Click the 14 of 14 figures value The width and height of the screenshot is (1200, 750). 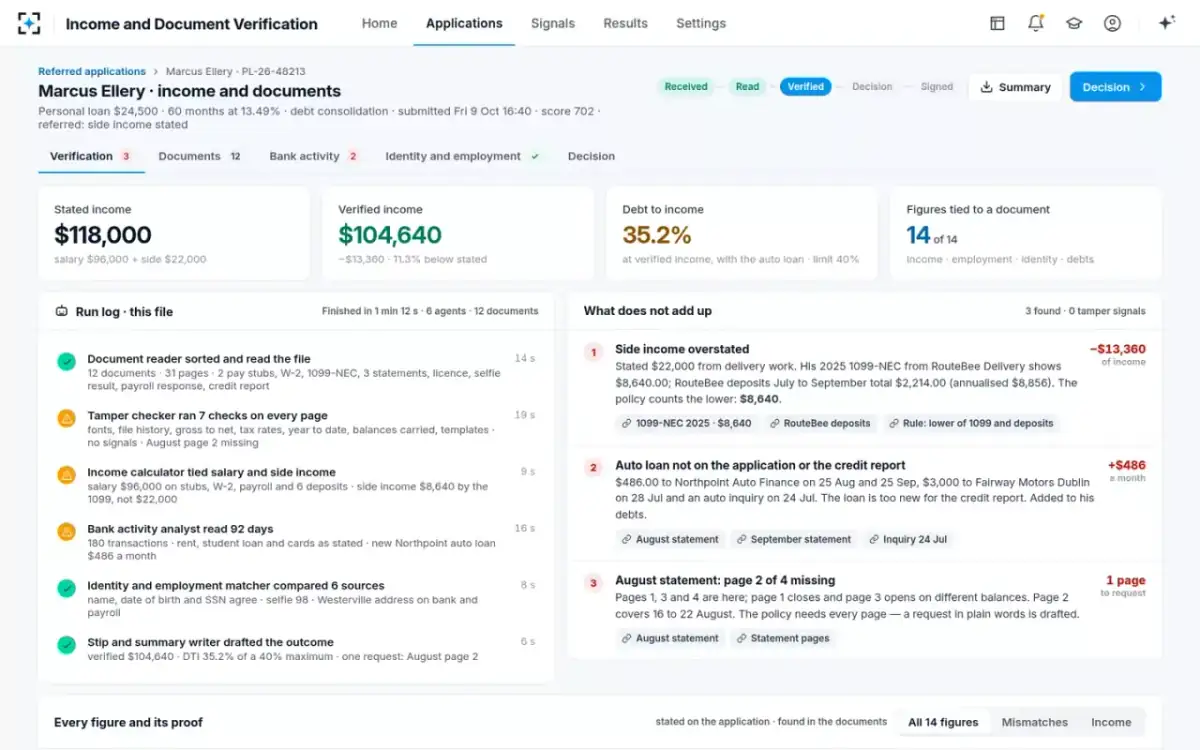pyautogui.click(x=932, y=235)
